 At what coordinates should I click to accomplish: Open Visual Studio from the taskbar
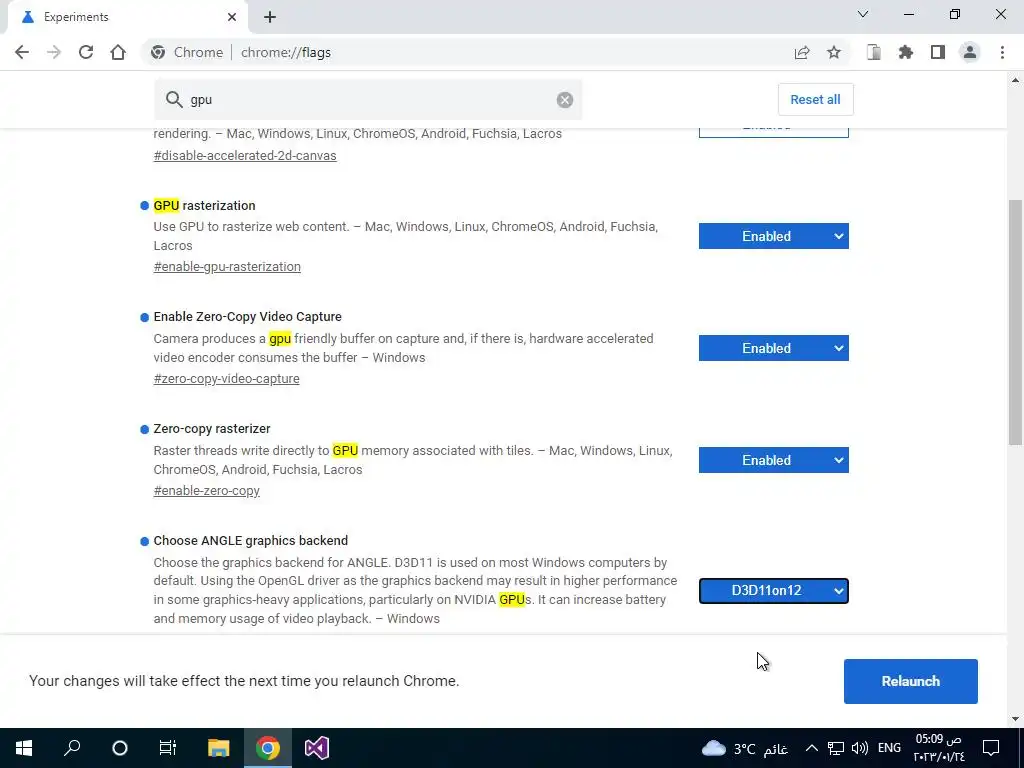pos(317,748)
